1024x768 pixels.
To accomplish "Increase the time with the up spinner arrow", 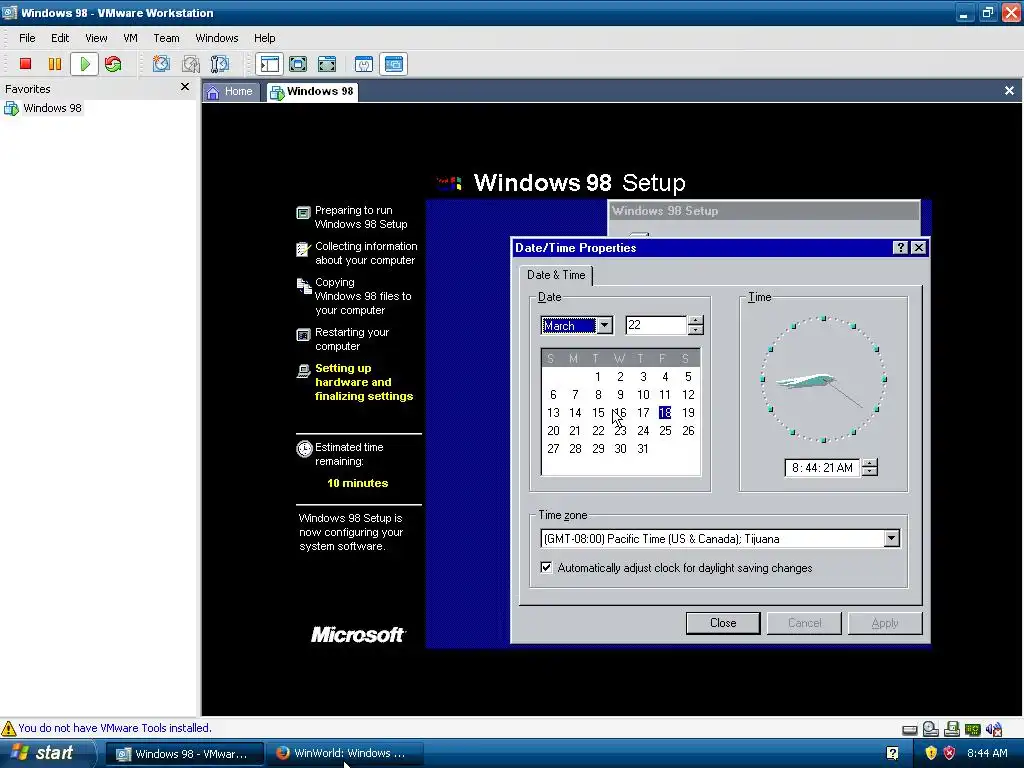I will pyautogui.click(x=869, y=463).
